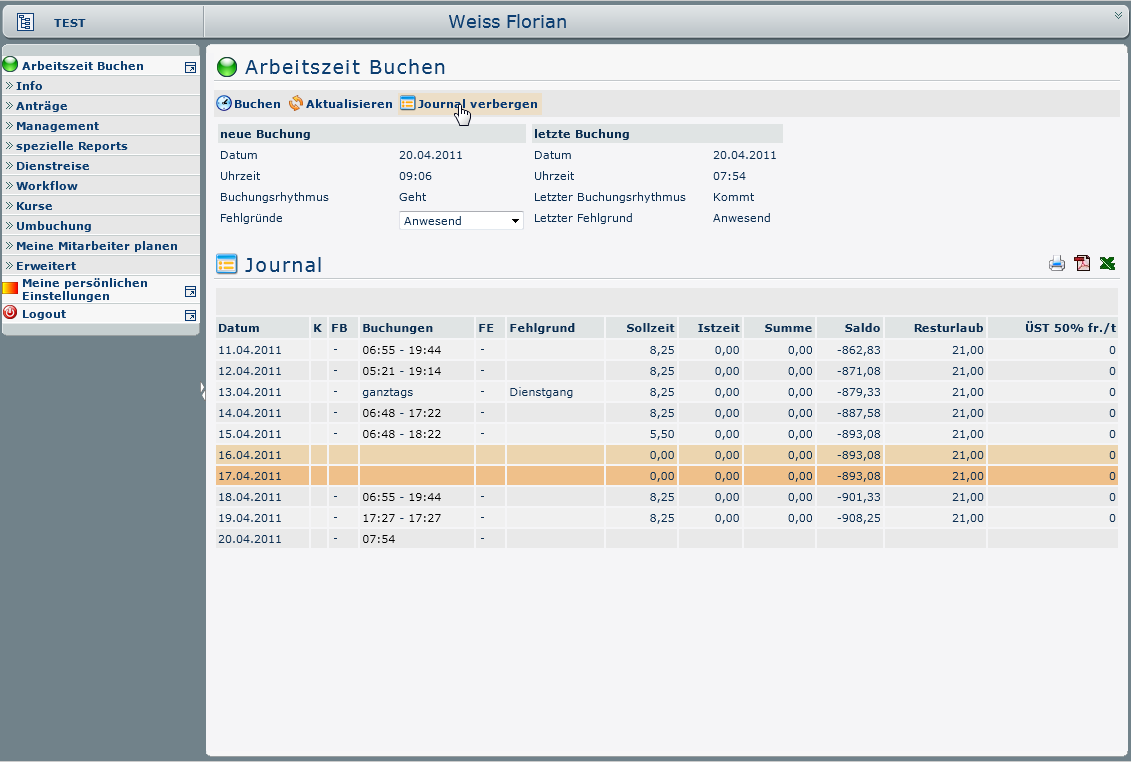Click the tree structure icon beside TEST
This screenshot has height=762, width=1131.
pyautogui.click(x=25, y=22)
